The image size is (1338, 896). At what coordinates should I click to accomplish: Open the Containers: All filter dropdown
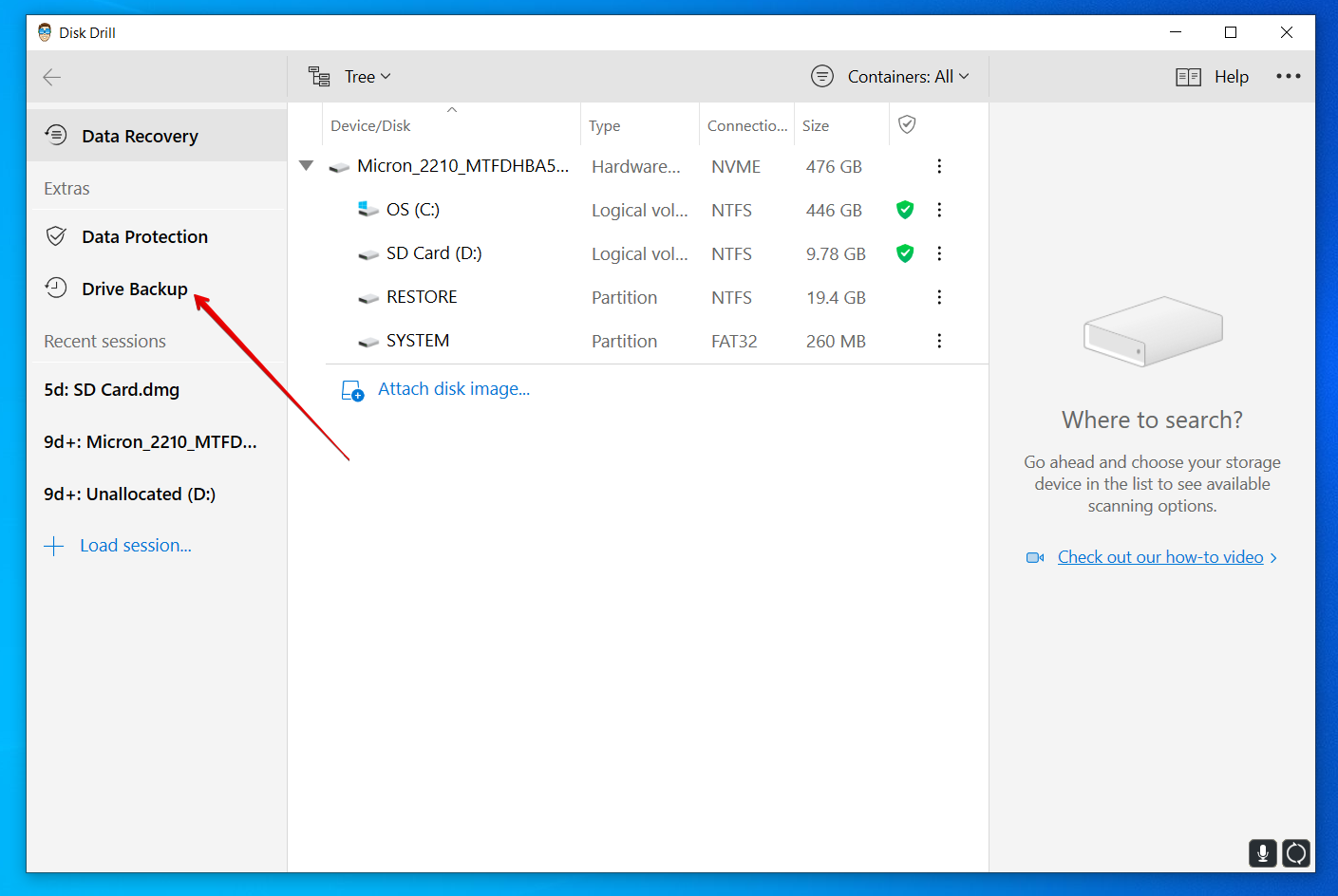pyautogui.click(x=908, y=77)
